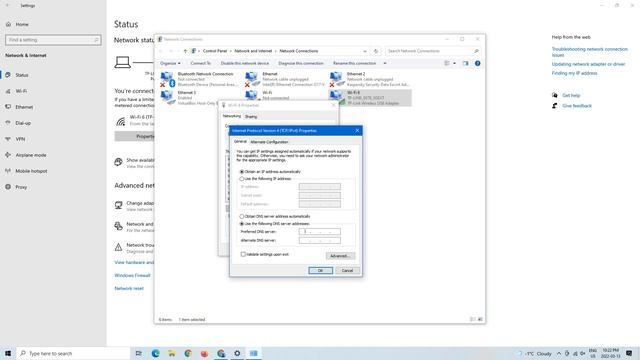Open Advanced TCP/IP settings
The image size is (640, 360).
point(340,256)
